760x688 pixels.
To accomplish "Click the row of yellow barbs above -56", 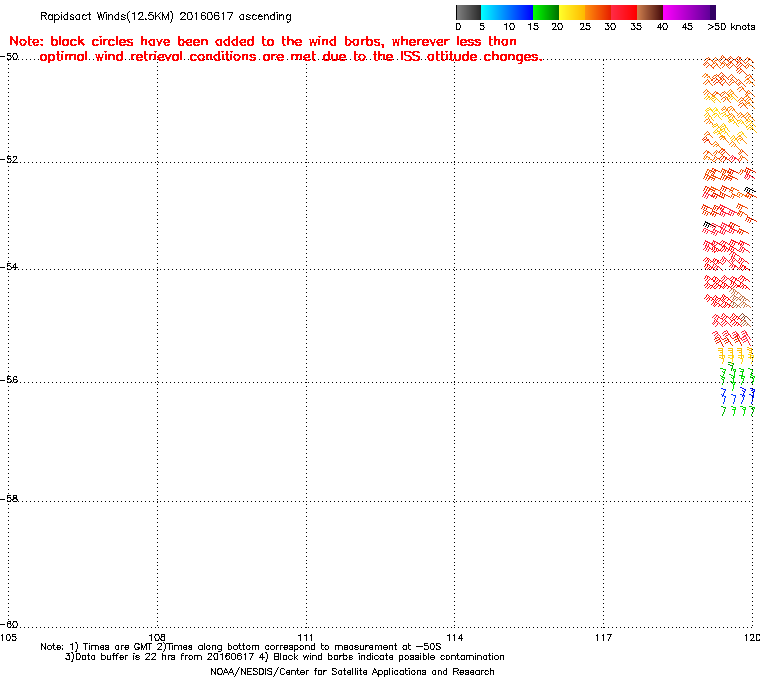I will coord(736,355).
